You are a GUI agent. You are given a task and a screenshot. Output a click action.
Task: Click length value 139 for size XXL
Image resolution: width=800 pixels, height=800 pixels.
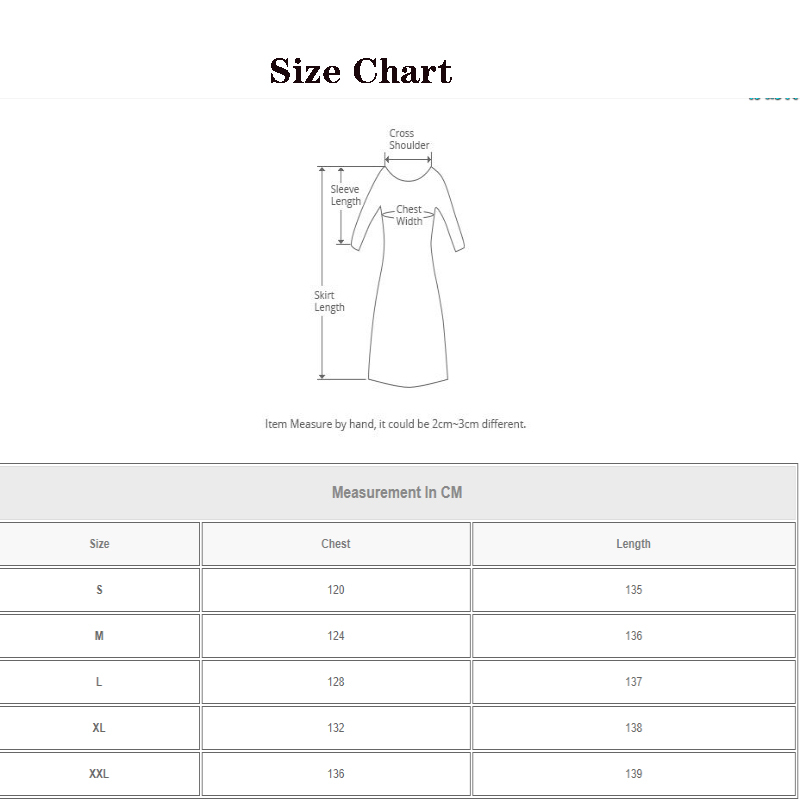634,774
